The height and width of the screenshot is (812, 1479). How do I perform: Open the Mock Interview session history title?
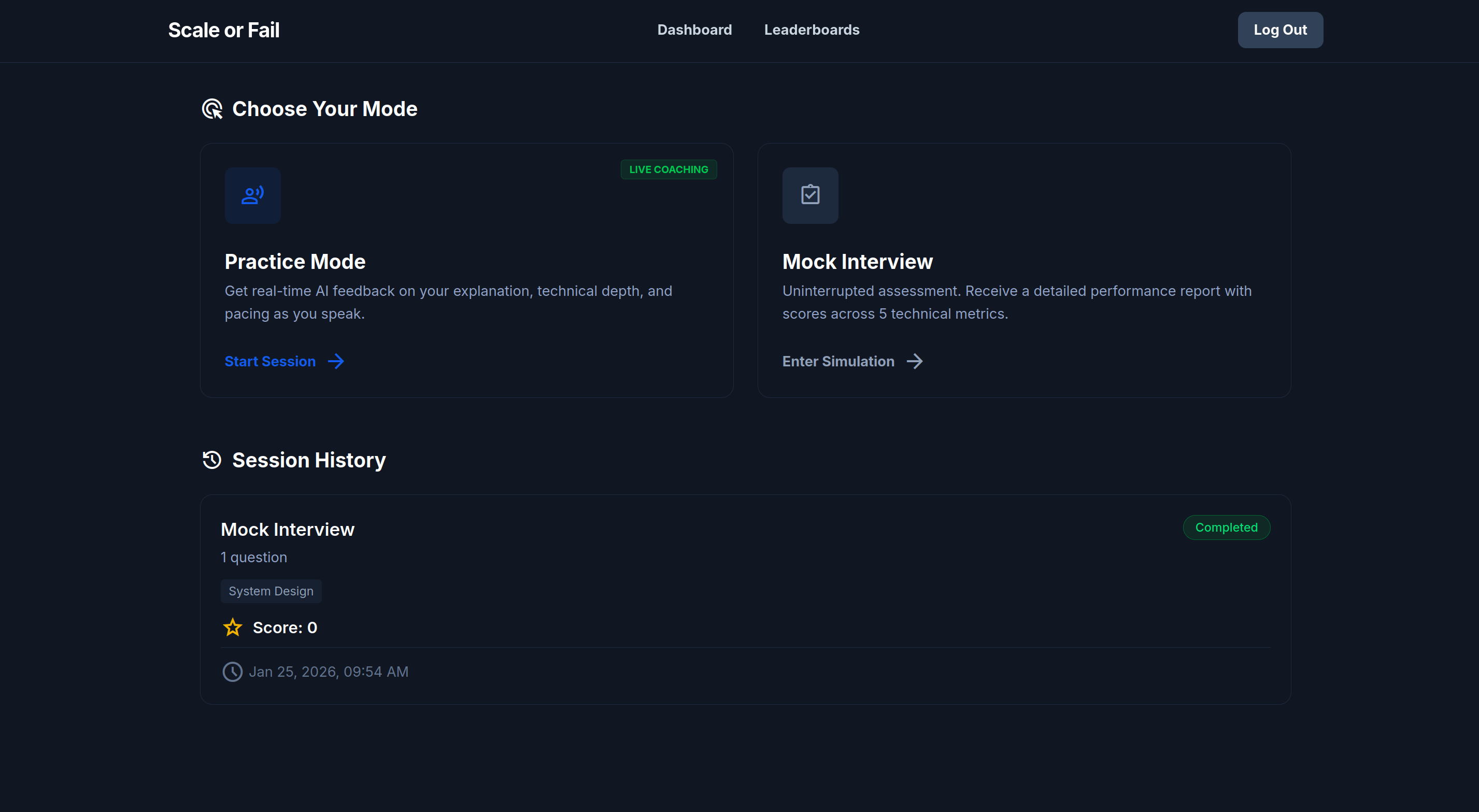[288, 530]
